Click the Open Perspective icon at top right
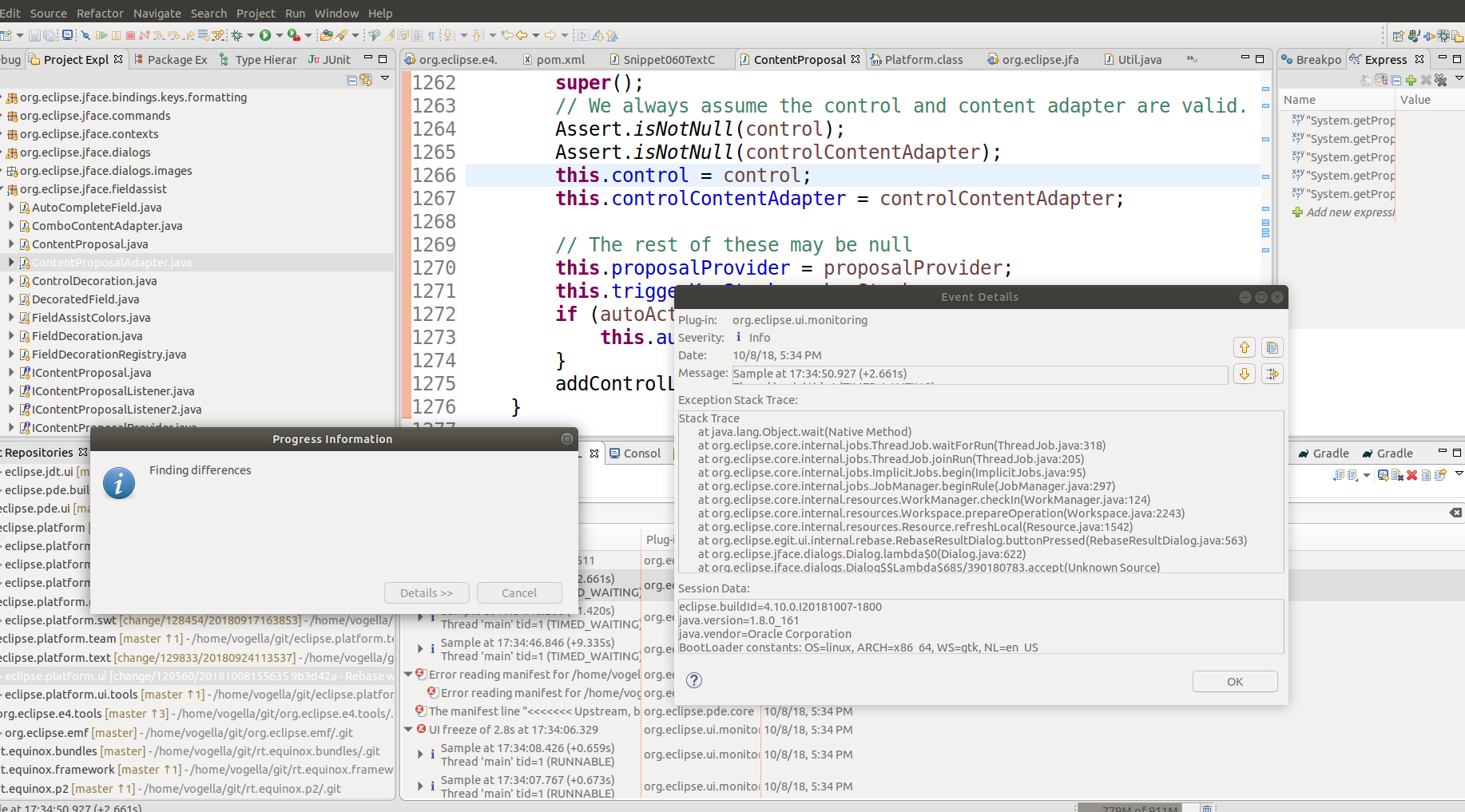Screen dimensions: 1465x812 pyautogui.click(x=1399, y=36)
